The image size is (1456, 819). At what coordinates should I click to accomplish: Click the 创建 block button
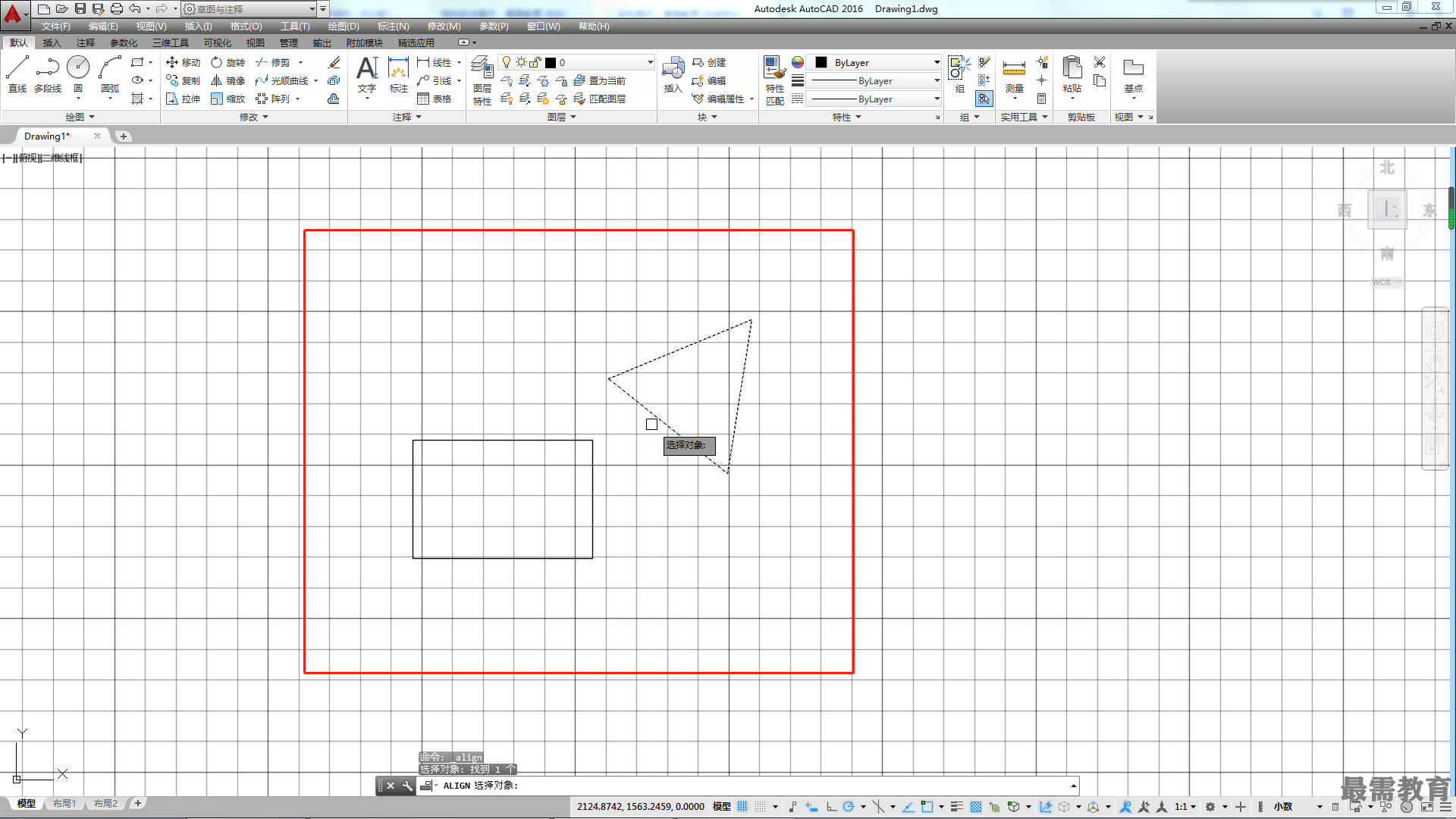(x=710, y=62)
